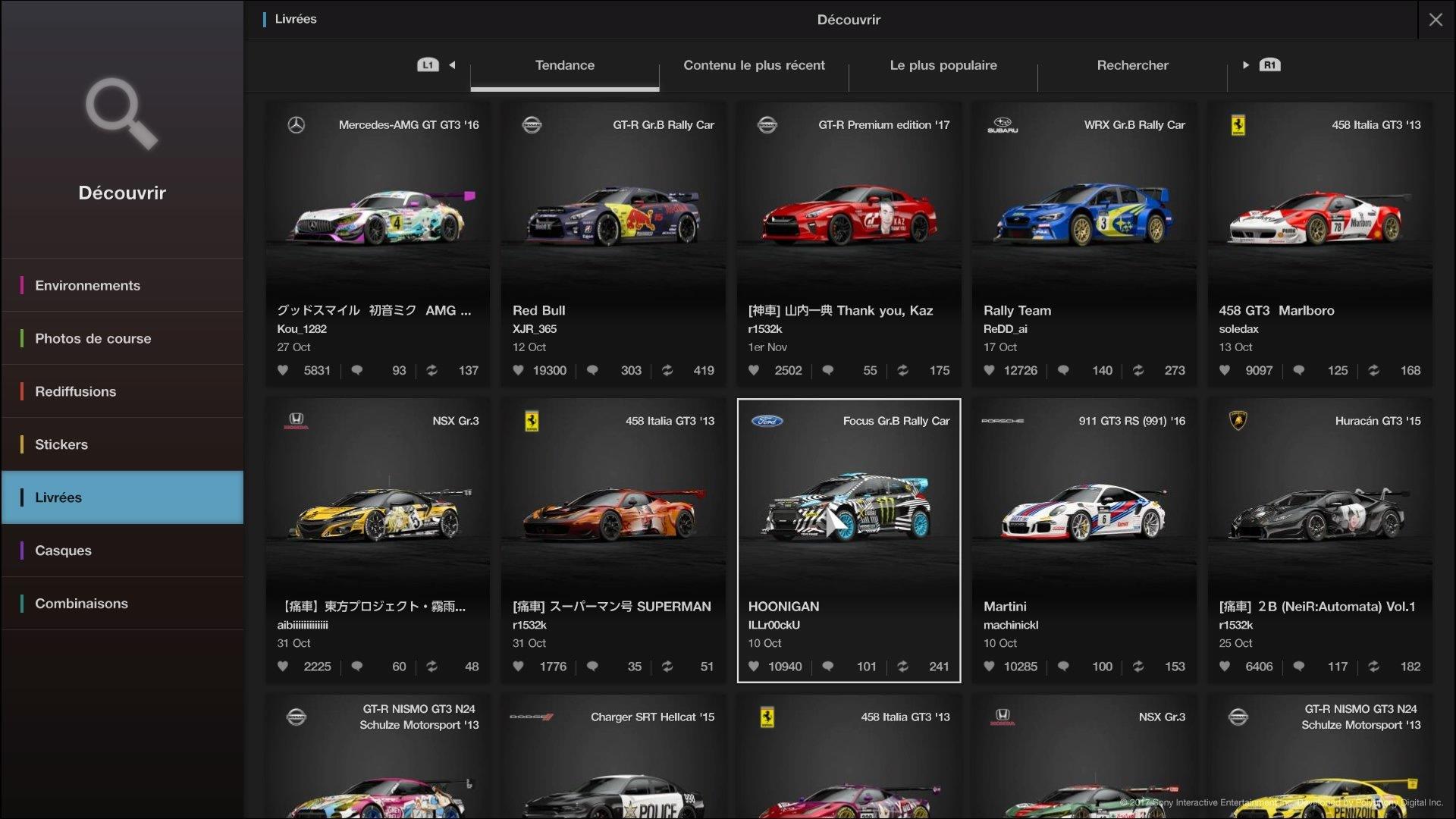Image resolution: width=1456 pixels, height=819 pixels.
Task: Open the Charger SRT Hellcat police thumbnail
Action: (614, 796)
